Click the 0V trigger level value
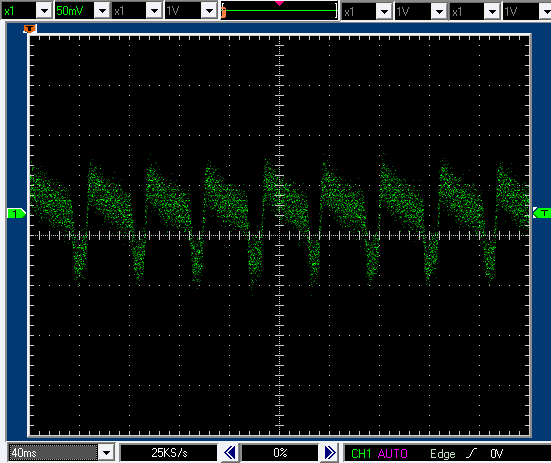 pos(497,454)
